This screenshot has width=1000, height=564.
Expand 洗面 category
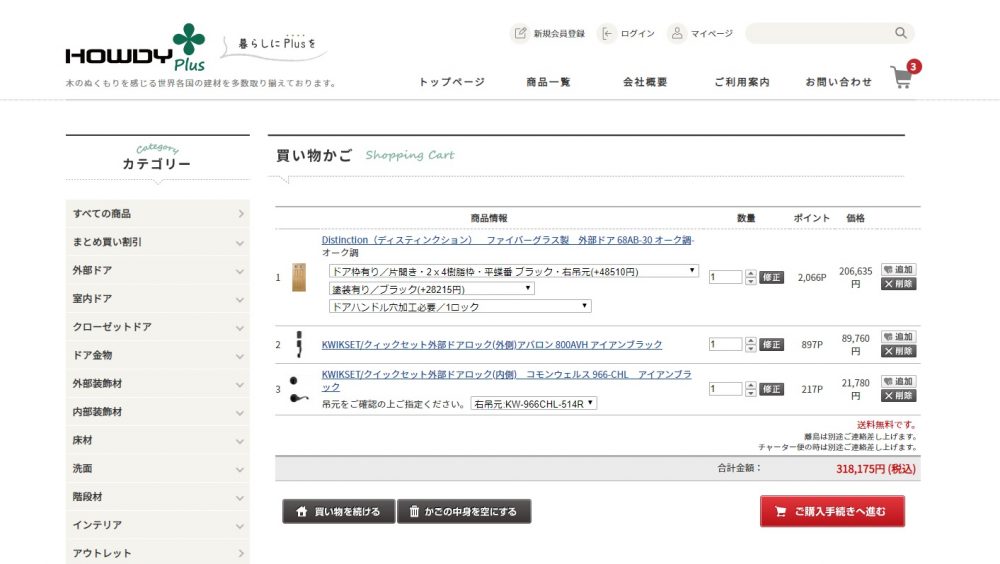point(158,468)
